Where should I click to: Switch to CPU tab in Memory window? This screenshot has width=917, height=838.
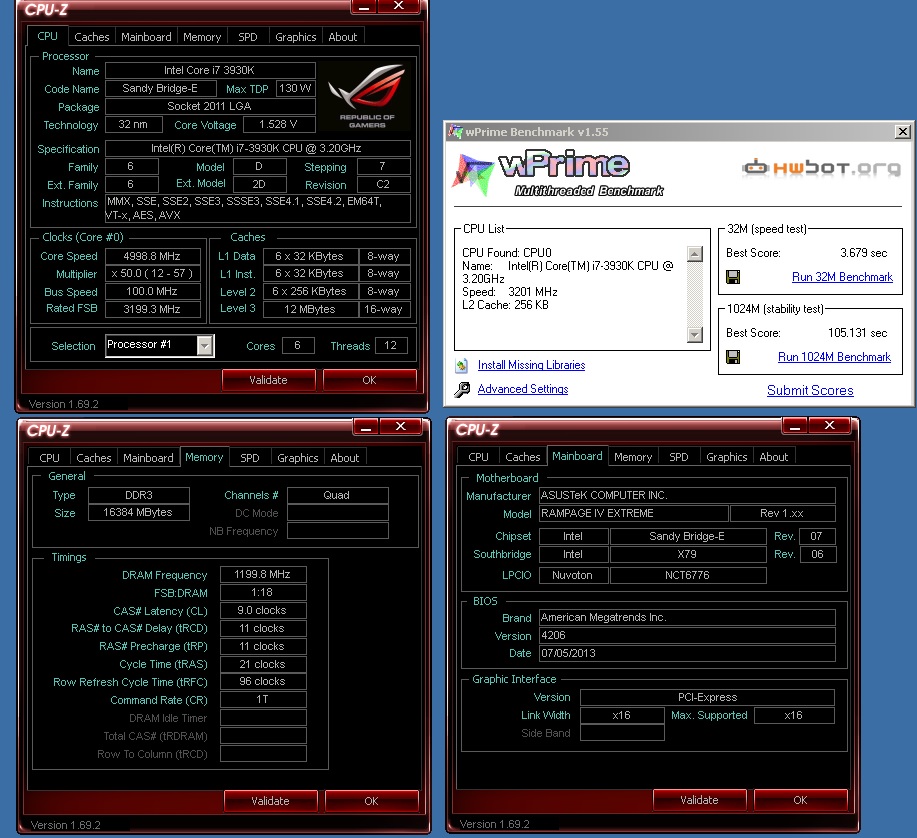[x=49, y=458]
